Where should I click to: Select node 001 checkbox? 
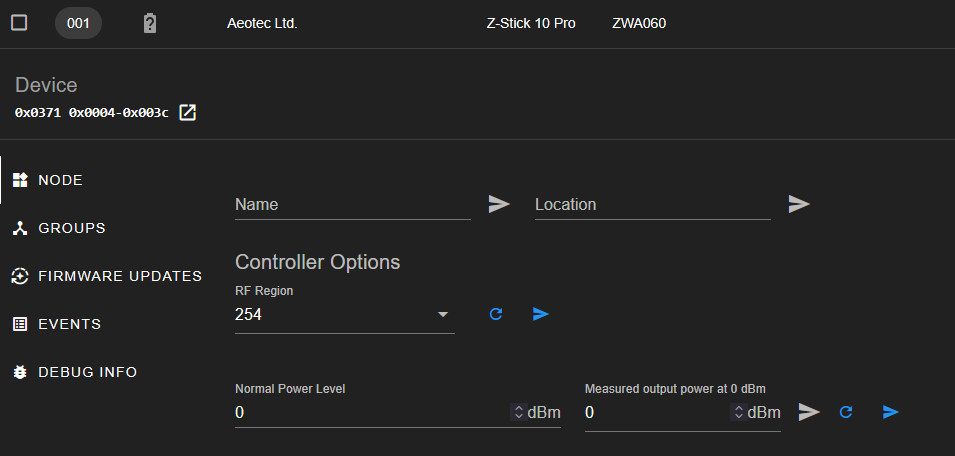19,23
